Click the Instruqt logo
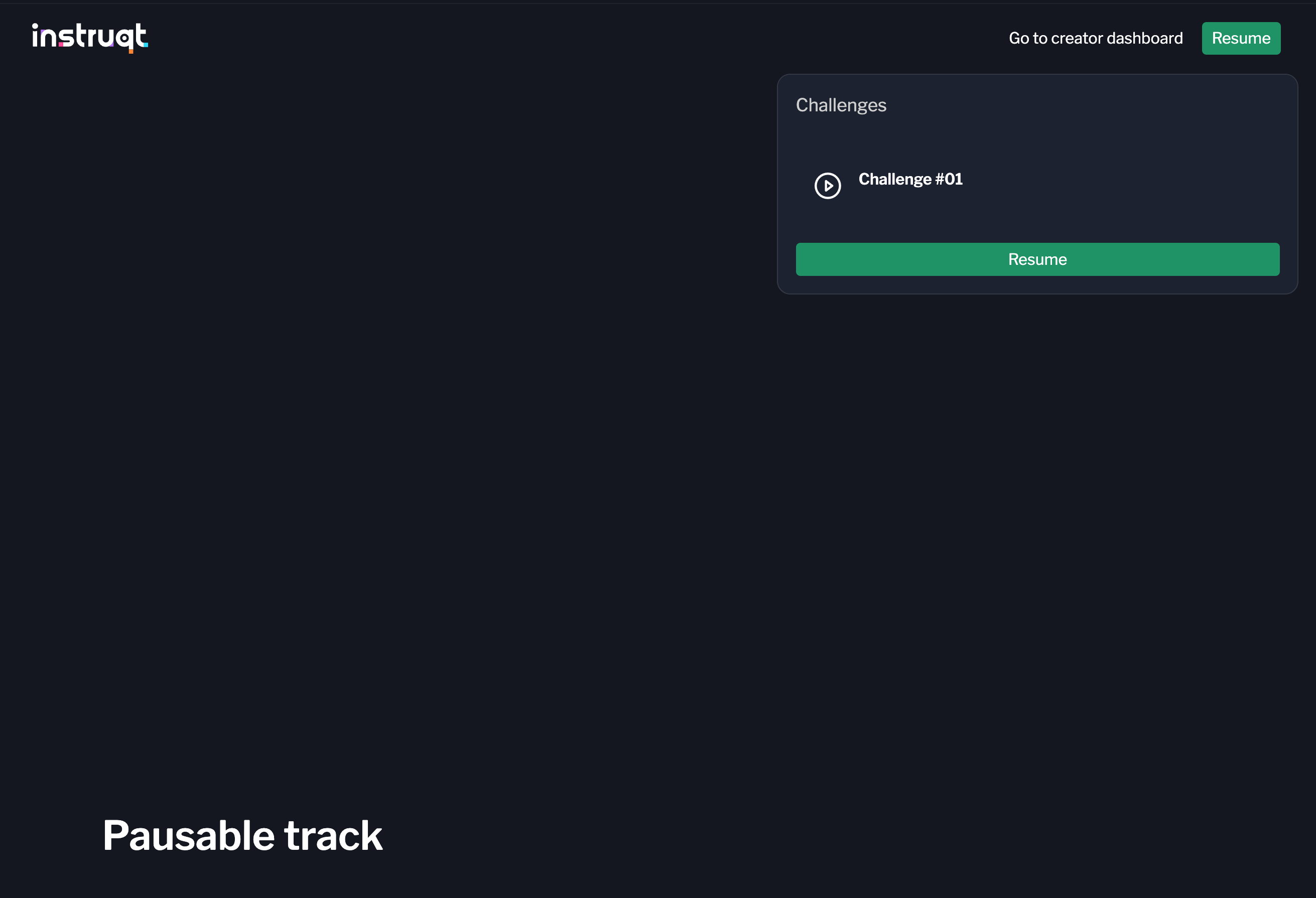 89,37
